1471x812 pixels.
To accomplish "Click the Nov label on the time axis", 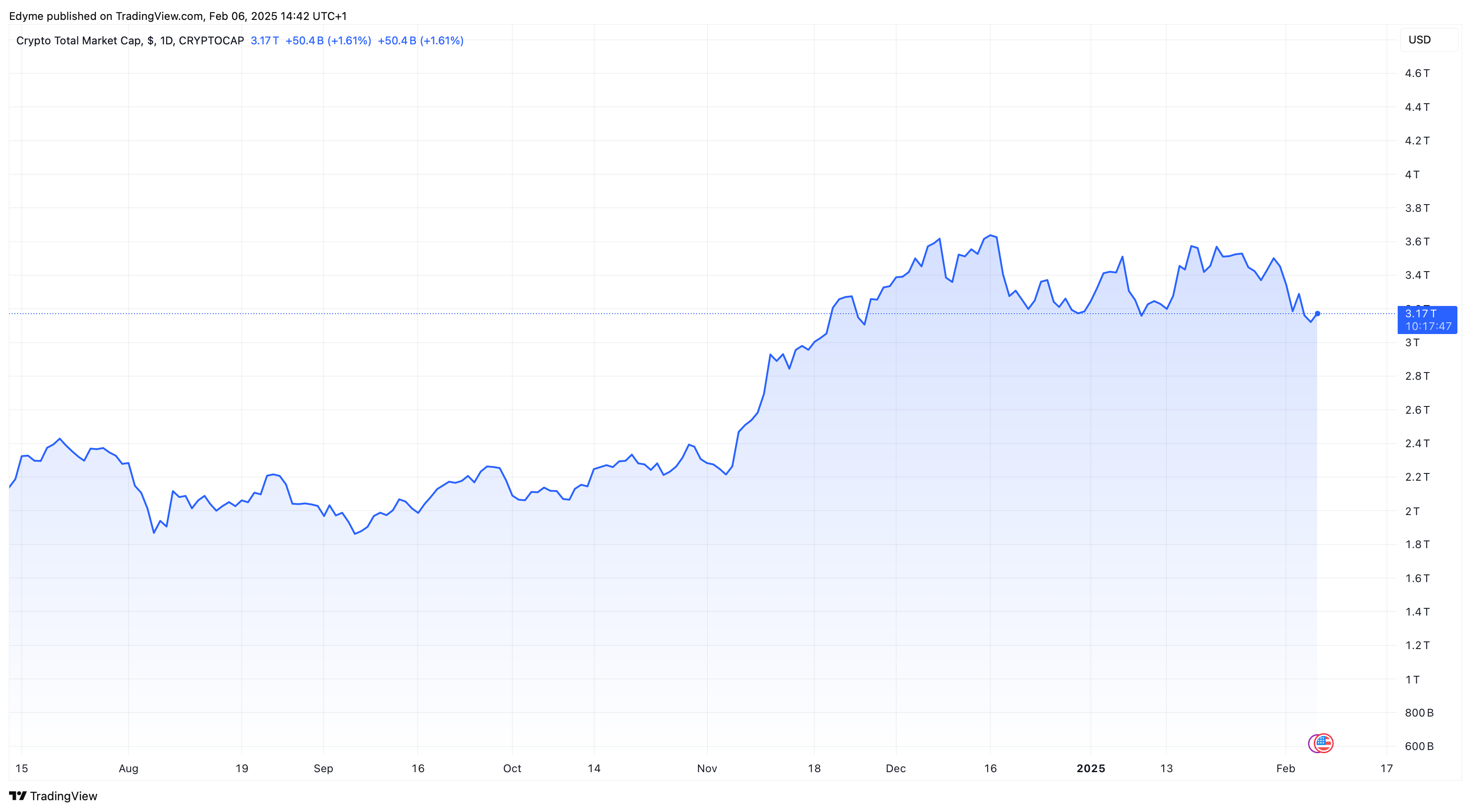I will click(x=707, y=769).
